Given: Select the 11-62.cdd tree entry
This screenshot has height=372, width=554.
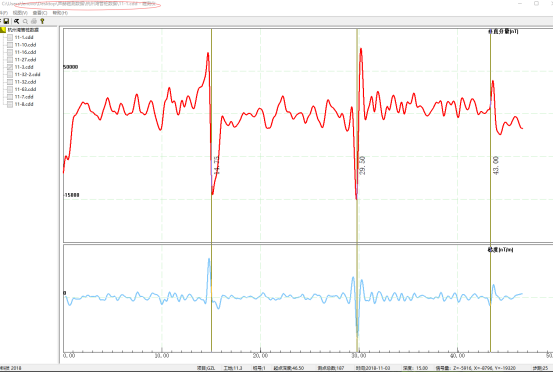Looking at the screenshot, I should (x=25, y=89).
